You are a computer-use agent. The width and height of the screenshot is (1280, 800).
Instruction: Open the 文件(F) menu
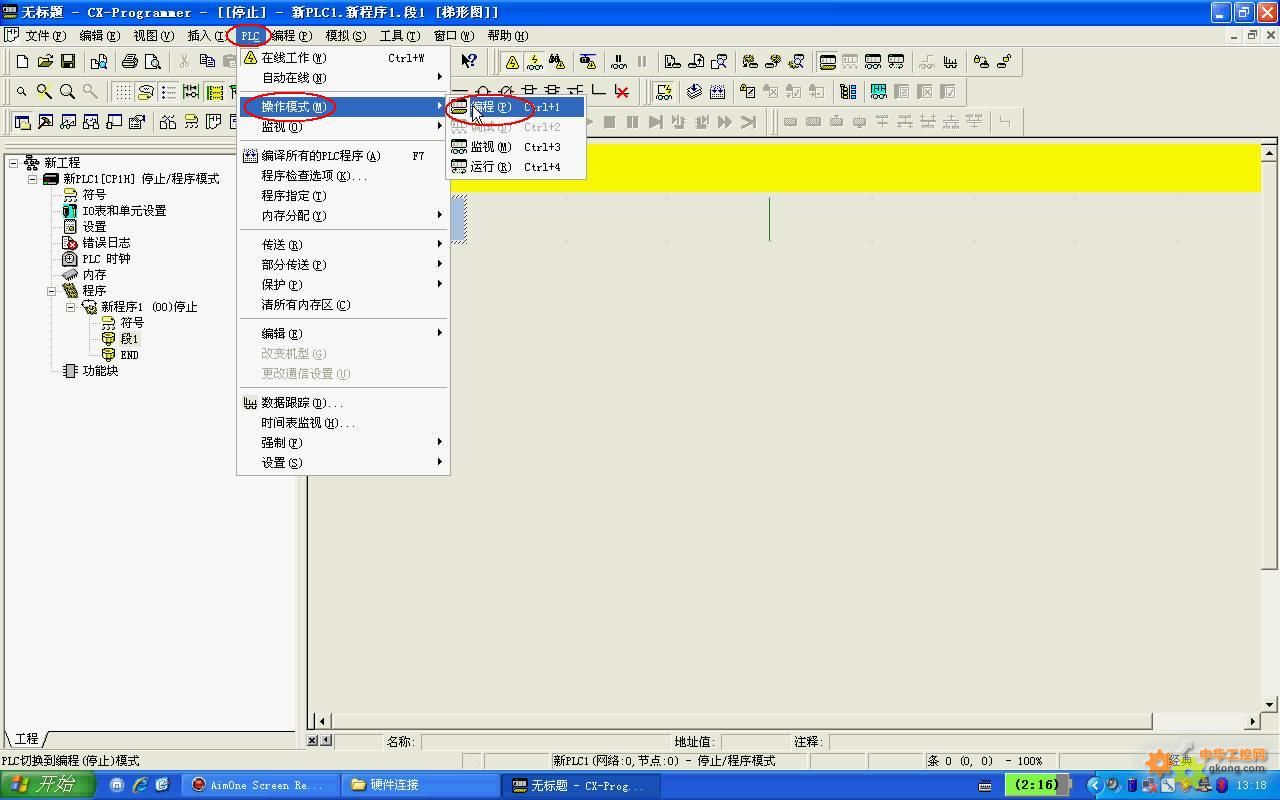click(44, 36)
